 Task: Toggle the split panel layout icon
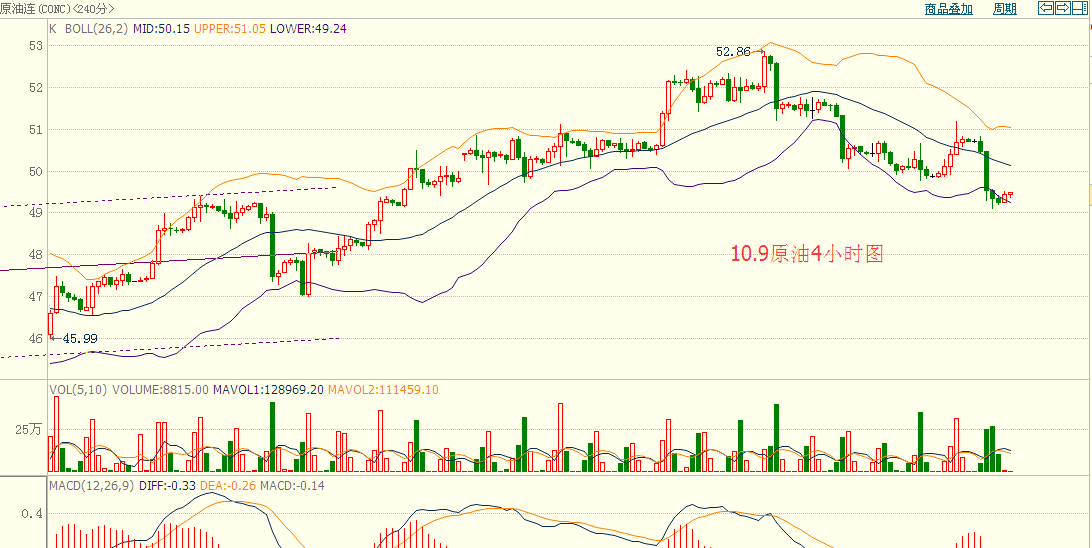pos(1080,8)
